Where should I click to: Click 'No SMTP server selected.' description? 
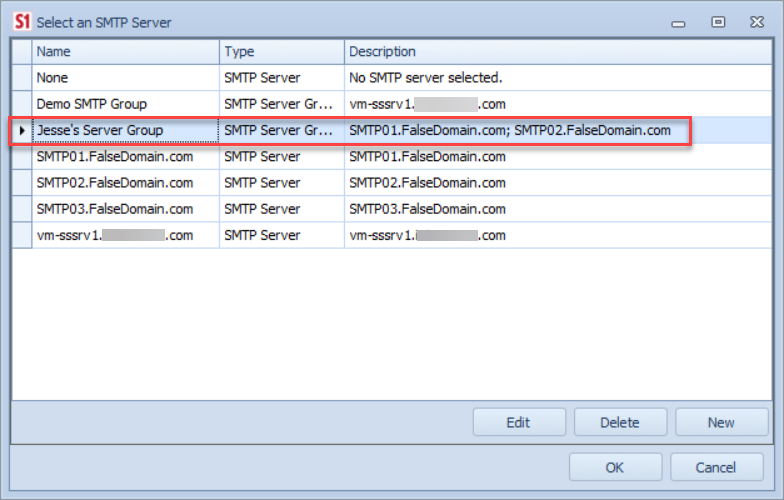pyautogui.click(x=558, y=78)
